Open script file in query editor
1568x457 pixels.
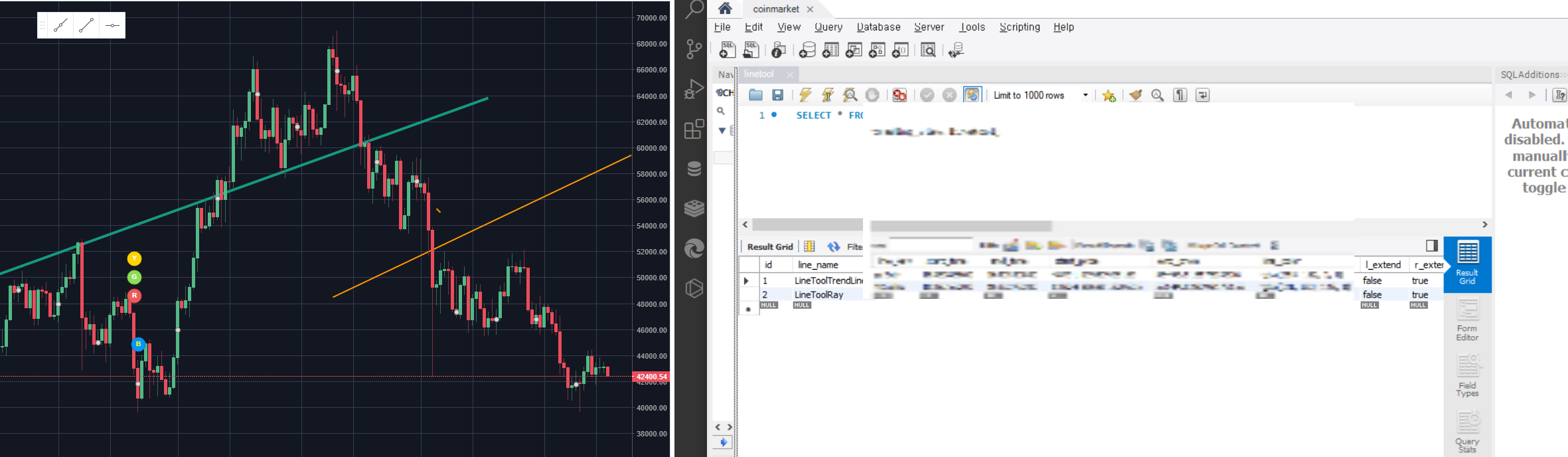[755, 95]
